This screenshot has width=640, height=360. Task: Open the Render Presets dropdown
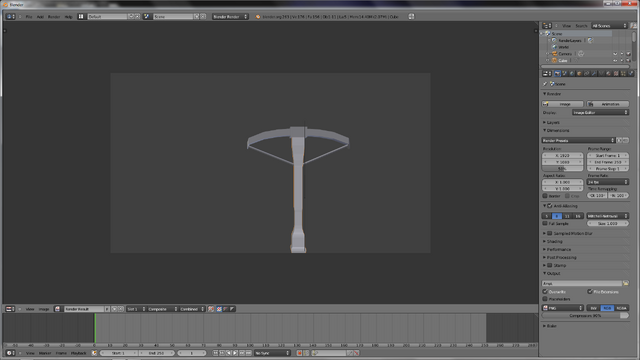(x=578, y=140)
